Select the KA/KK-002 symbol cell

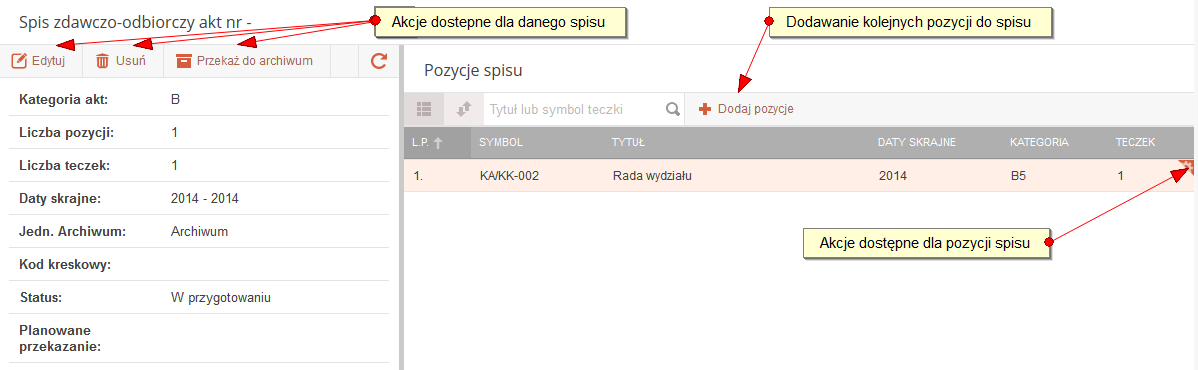[x=510, y=176]
